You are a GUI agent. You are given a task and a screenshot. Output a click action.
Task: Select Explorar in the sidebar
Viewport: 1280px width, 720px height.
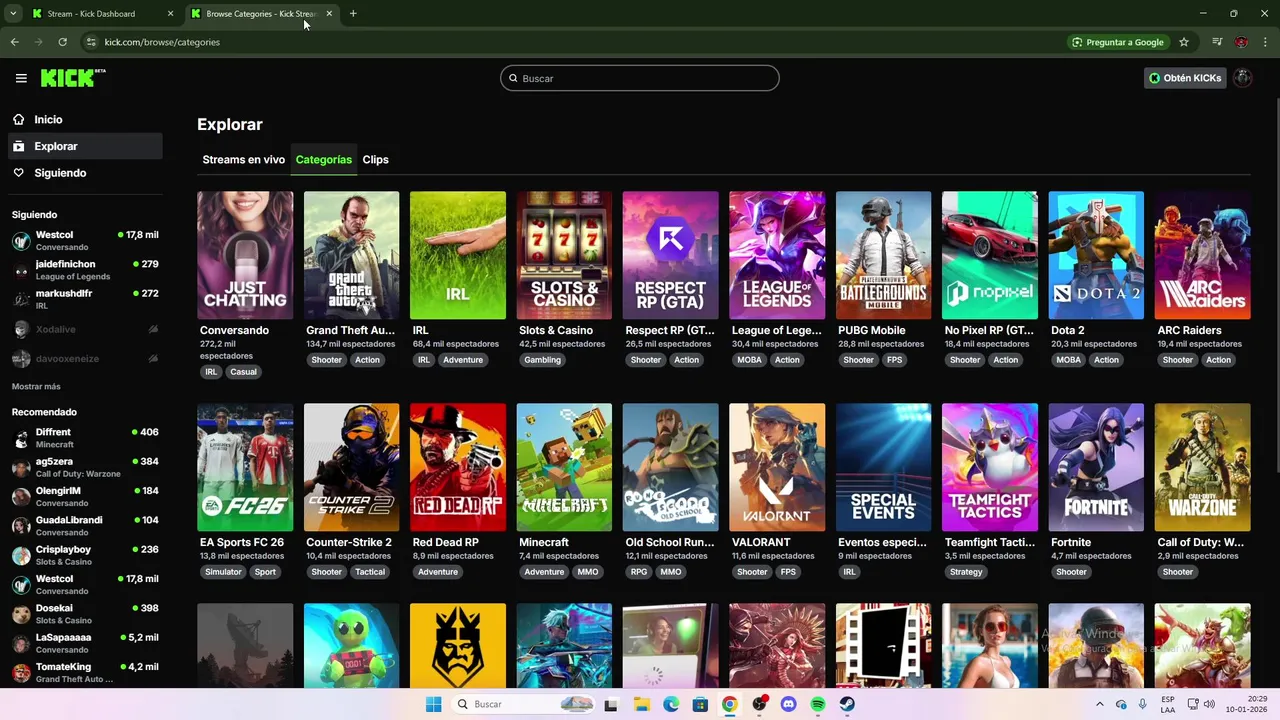tap(85, 146)
